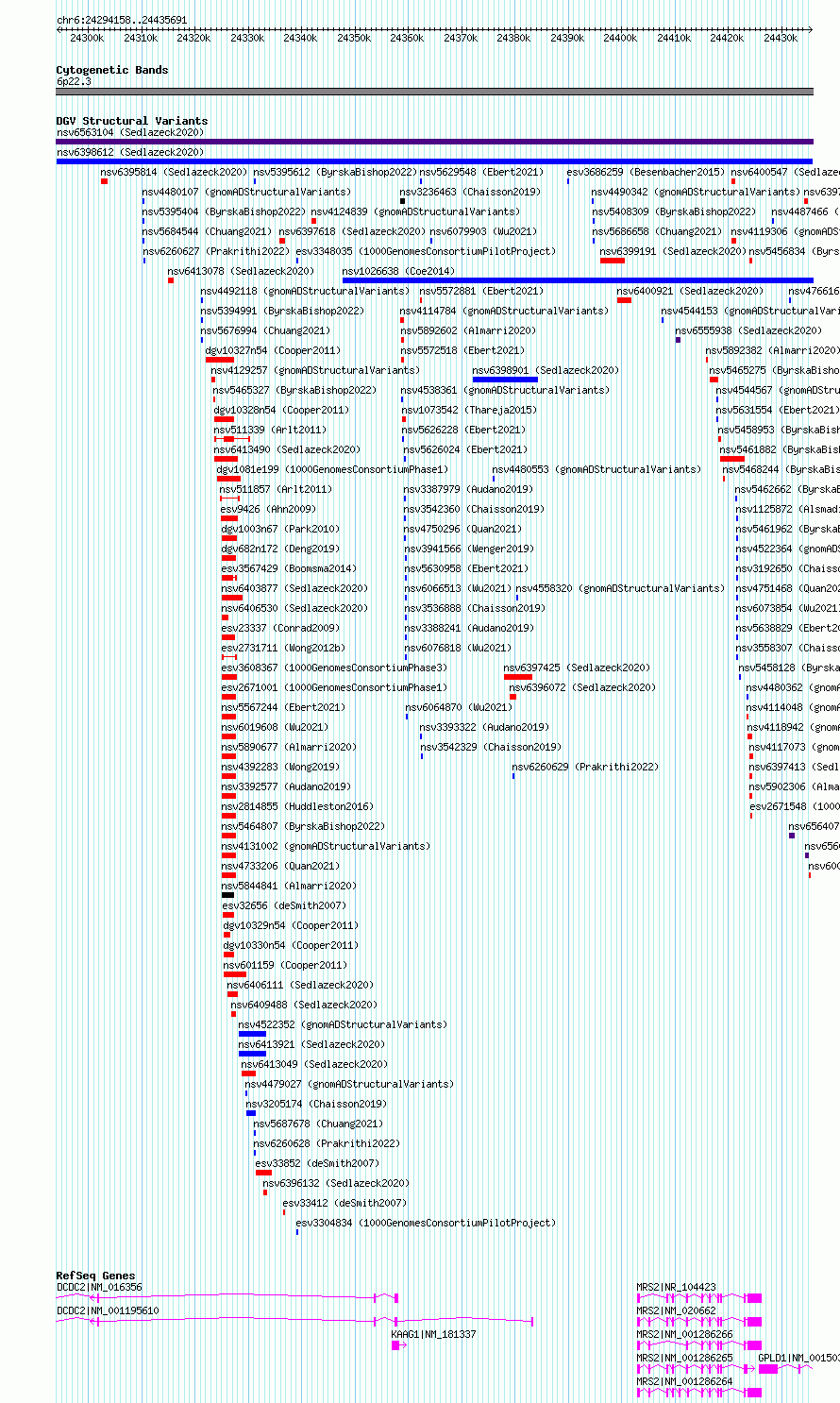
Task: Select nsv4124839 (gnomADStructuralVariants) label
Action: pos(415,211)
